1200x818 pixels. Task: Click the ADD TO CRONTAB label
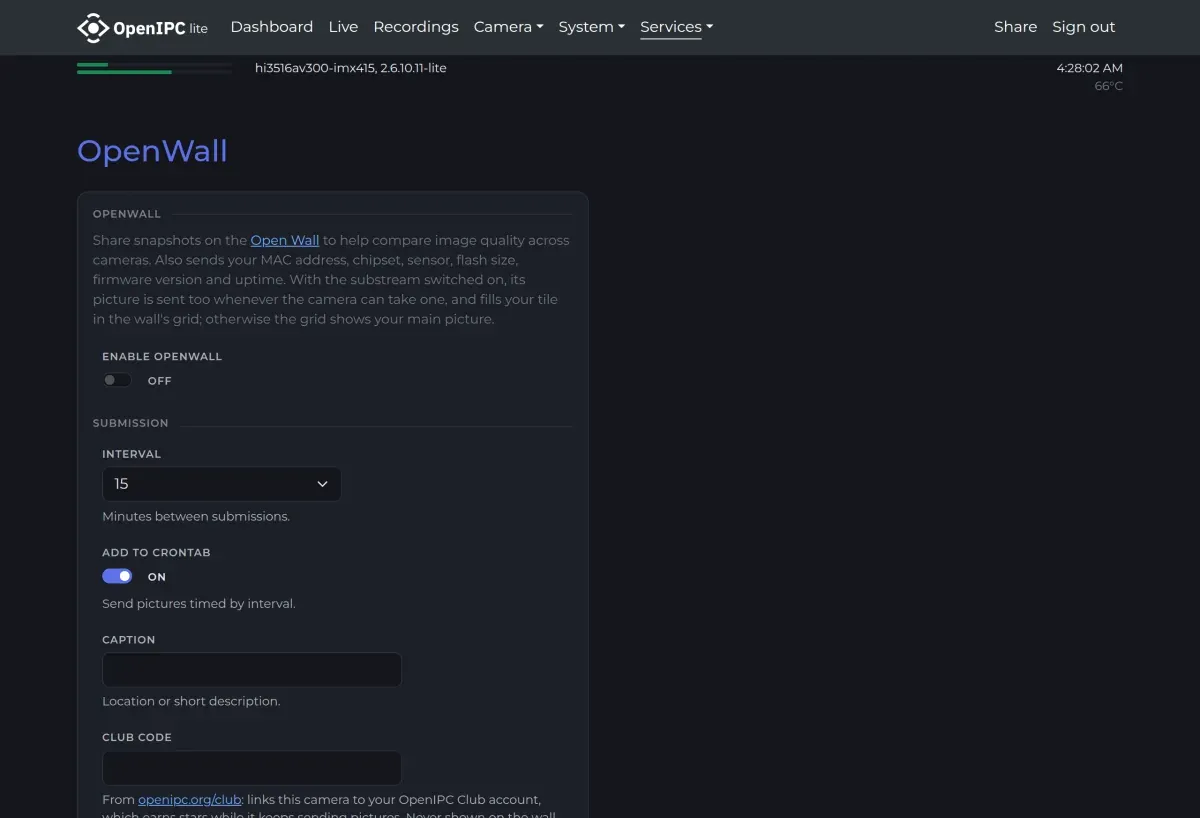point(156,552)
